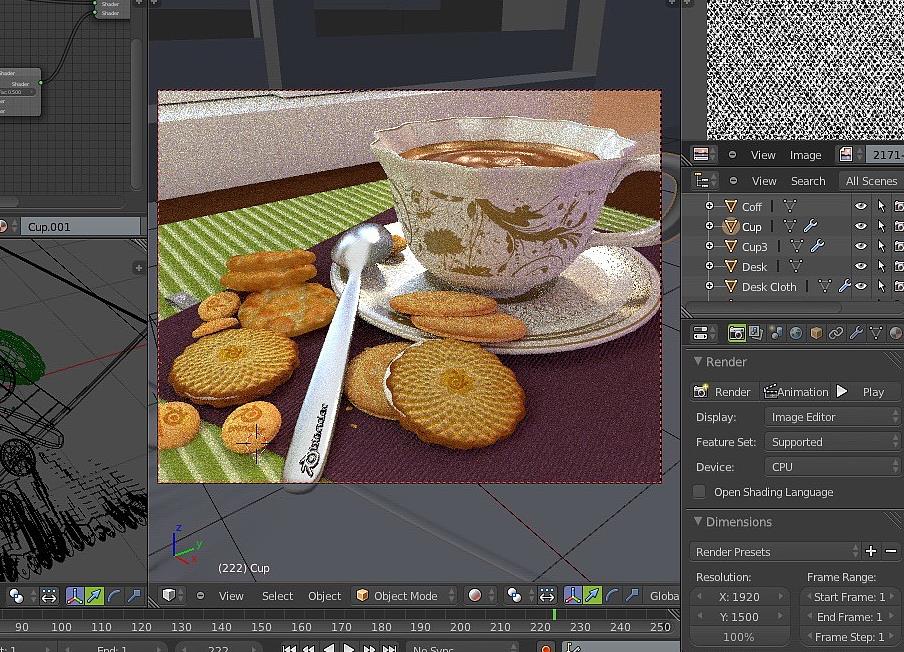Open the Feature Set dropdown

coord(833,442)
